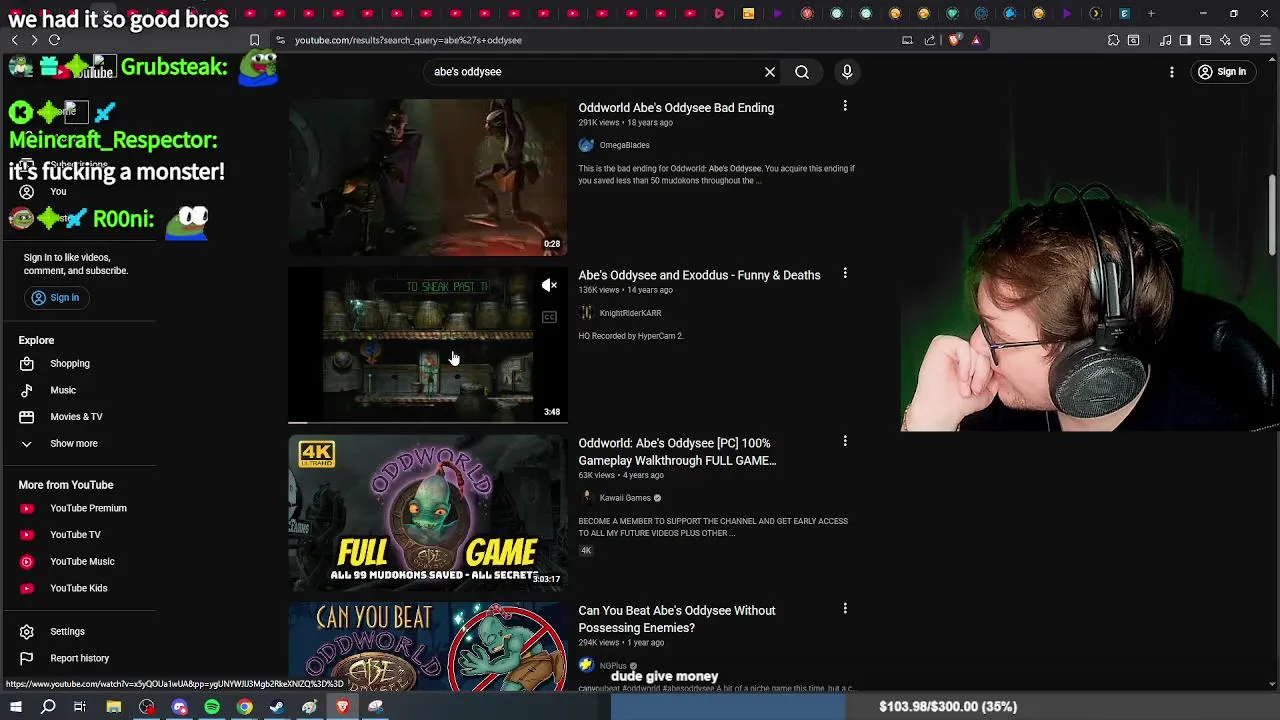Click the browser back arrow

tap(14, 40)
